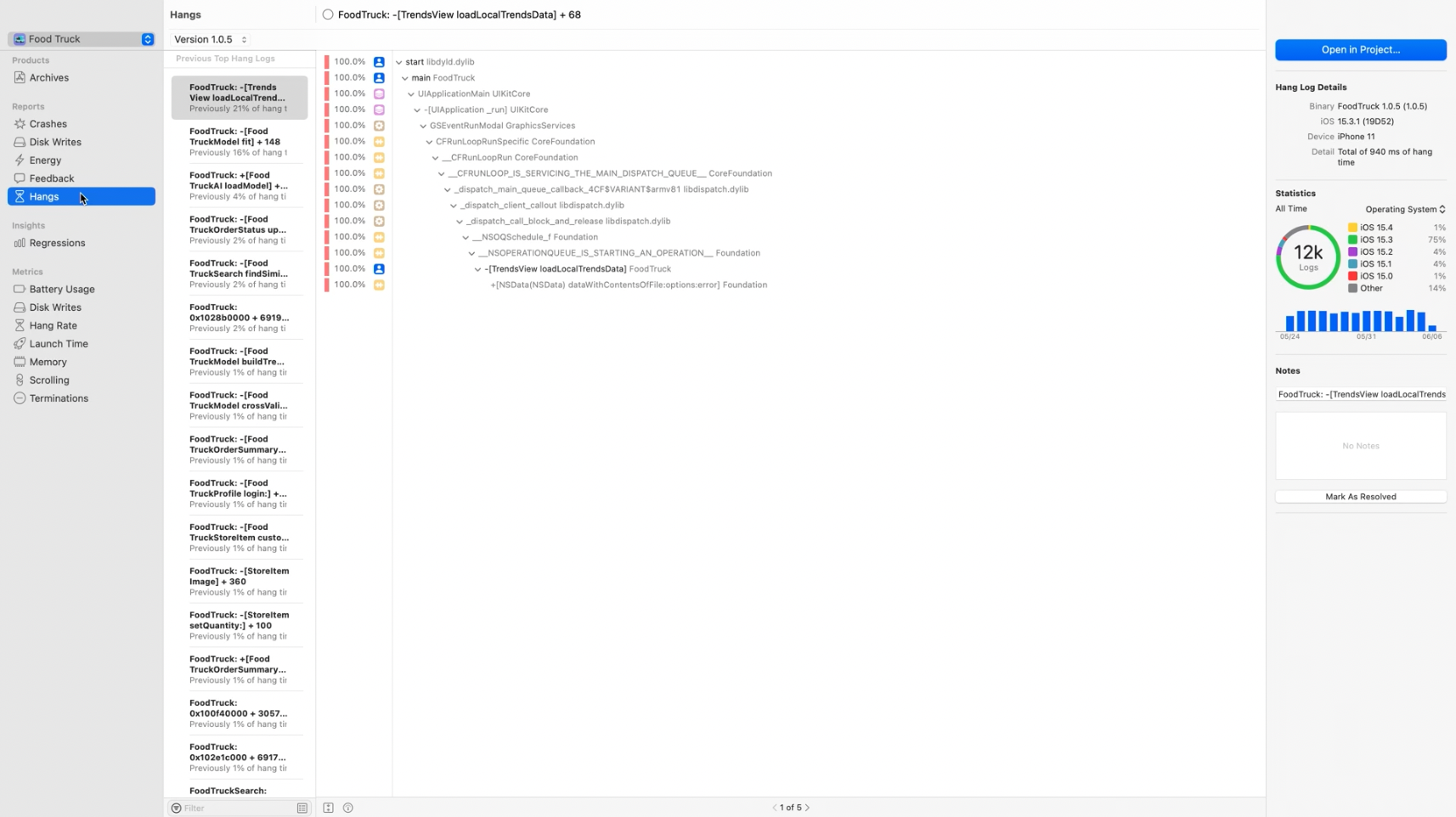Collapse __CFRunLoopRun CoreFoundation frame
Image resolution: width=1456 pixels, height=817 pixels.
coord(436,158)
